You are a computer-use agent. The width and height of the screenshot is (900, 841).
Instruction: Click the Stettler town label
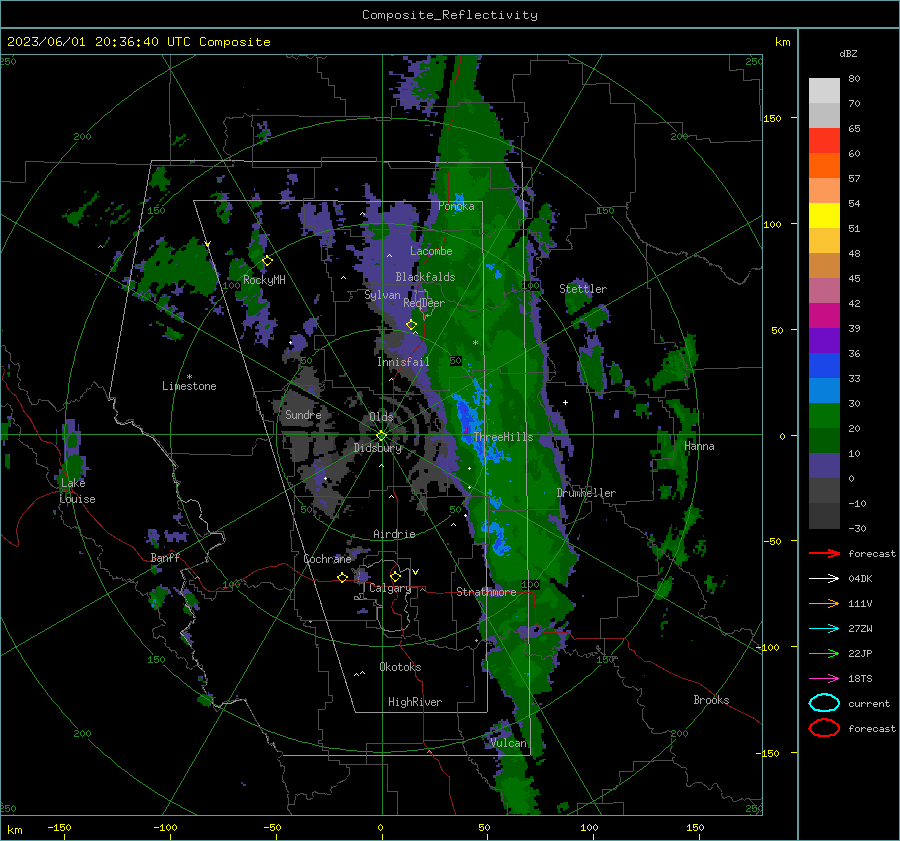click(583, 289)
